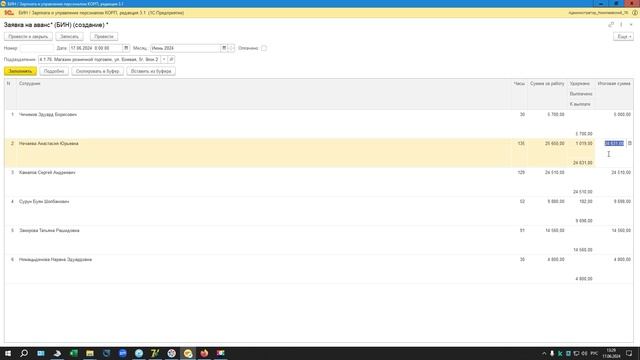Image resolution: width=640 pixels, height=360 pixels.
Task: Click the volume tray icon
Action: [x=584, y=353]
